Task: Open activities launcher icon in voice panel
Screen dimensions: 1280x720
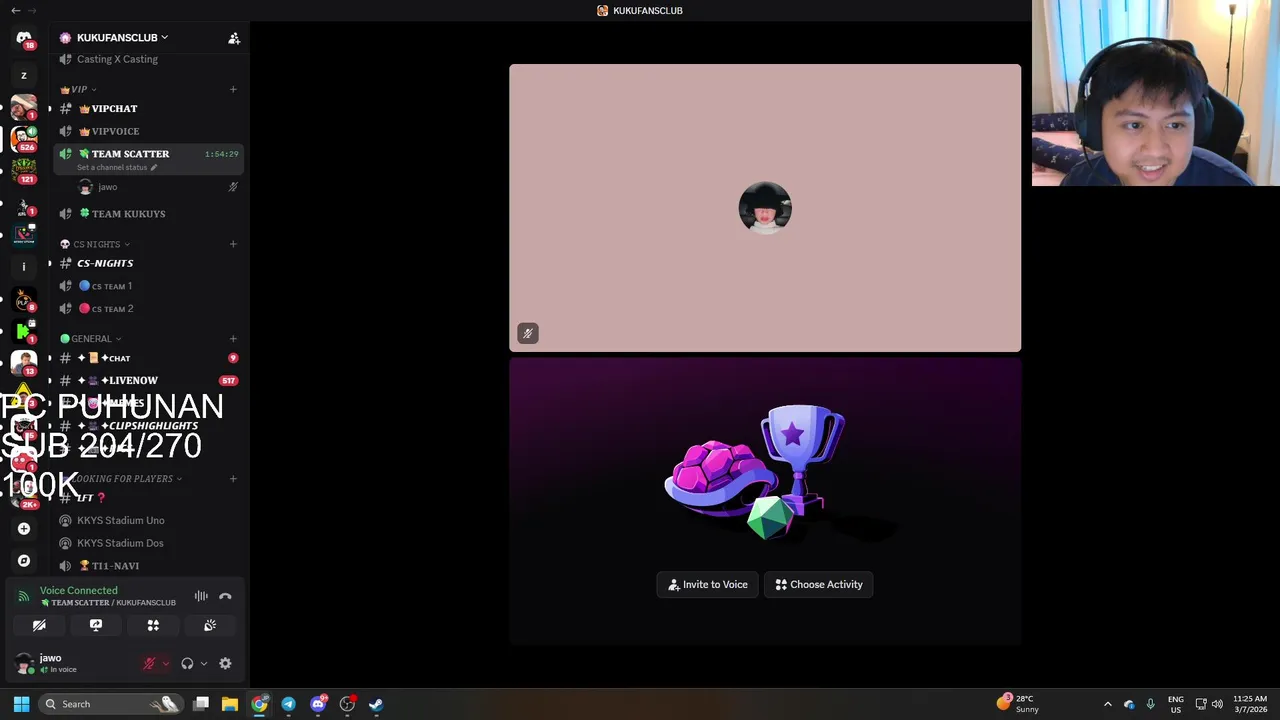Action: point(153,625)
